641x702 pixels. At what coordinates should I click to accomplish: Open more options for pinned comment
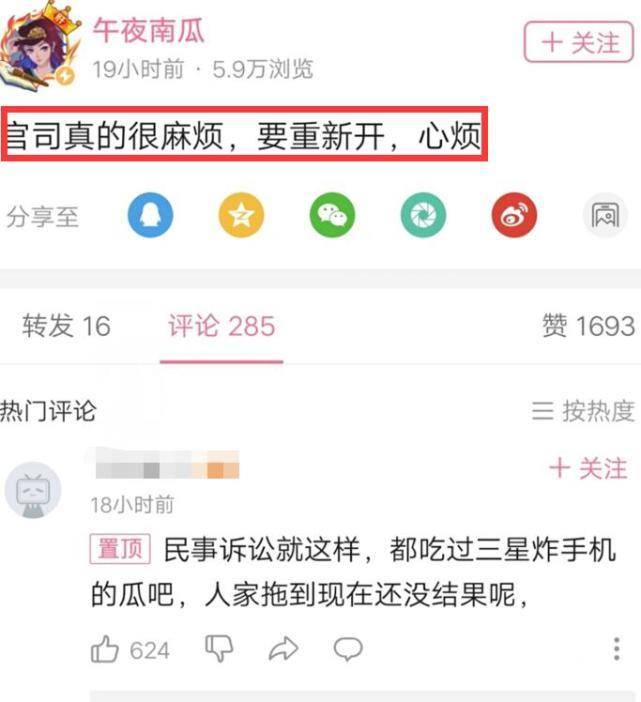point(616,649)
